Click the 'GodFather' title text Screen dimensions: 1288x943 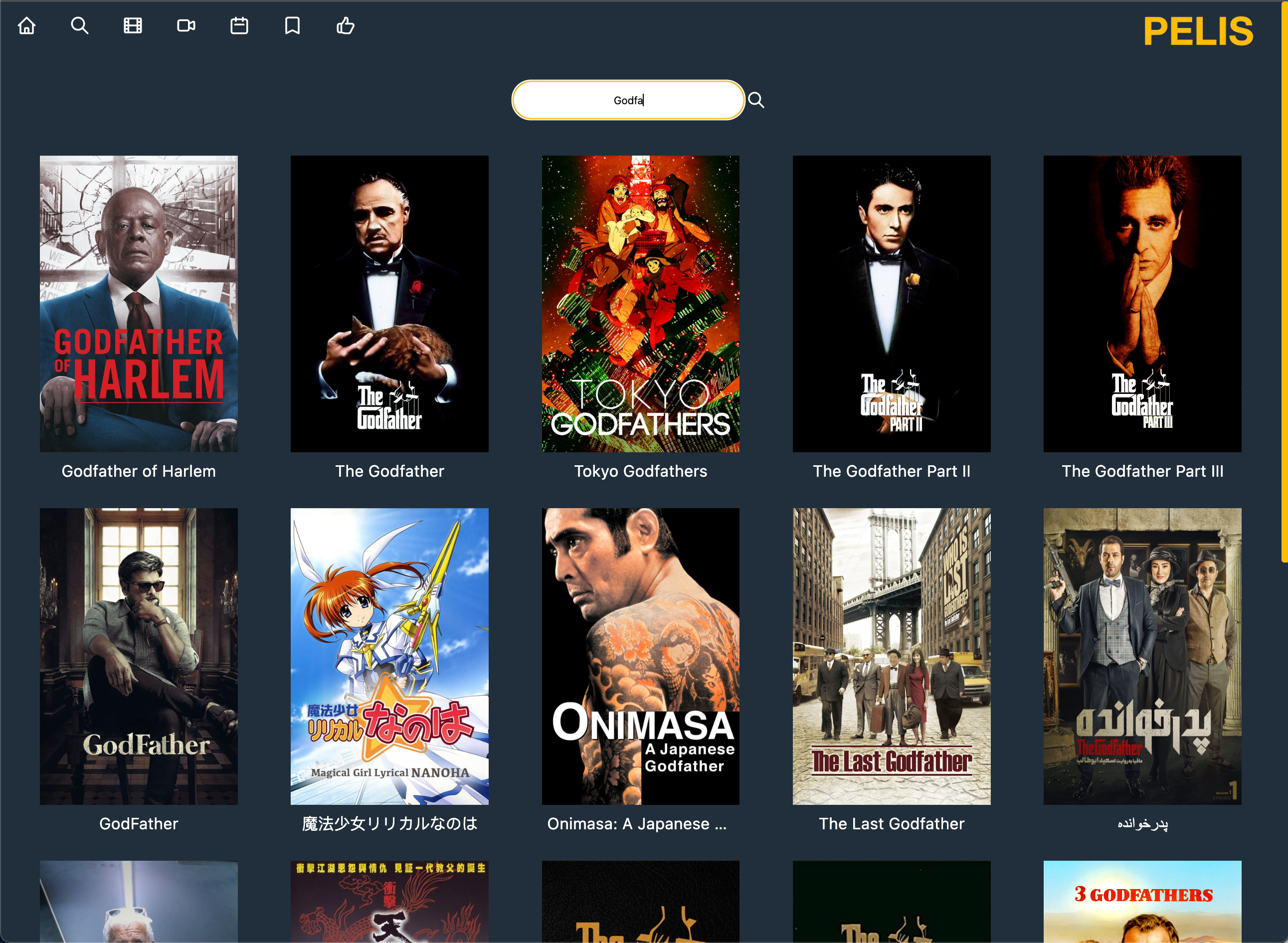click(139, 824)
